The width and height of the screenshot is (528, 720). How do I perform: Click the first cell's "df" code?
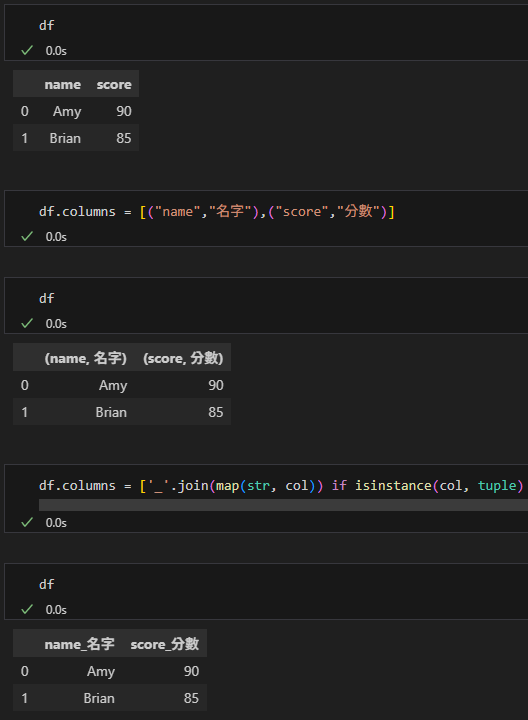[x=46, y=25]
